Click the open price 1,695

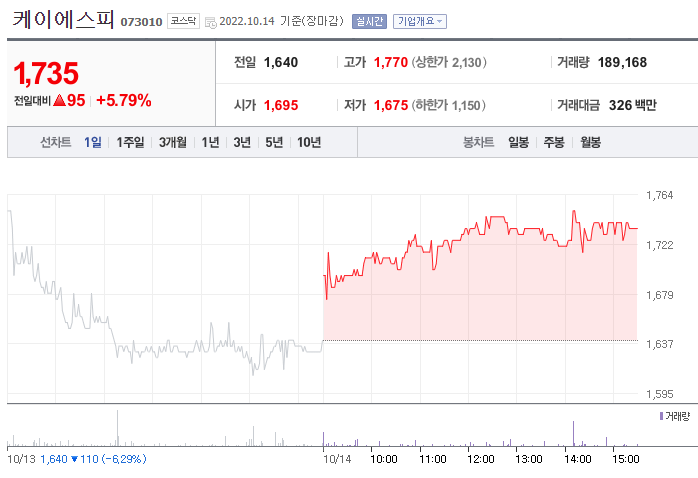click(x=281, y=105)
